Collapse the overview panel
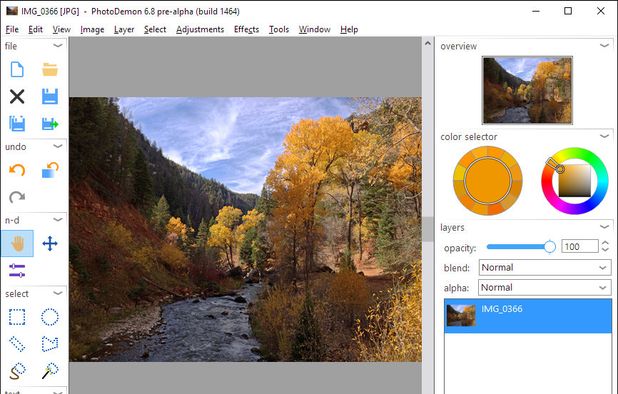The width and height of the screenshot is (618, 394). click(605, 46)
